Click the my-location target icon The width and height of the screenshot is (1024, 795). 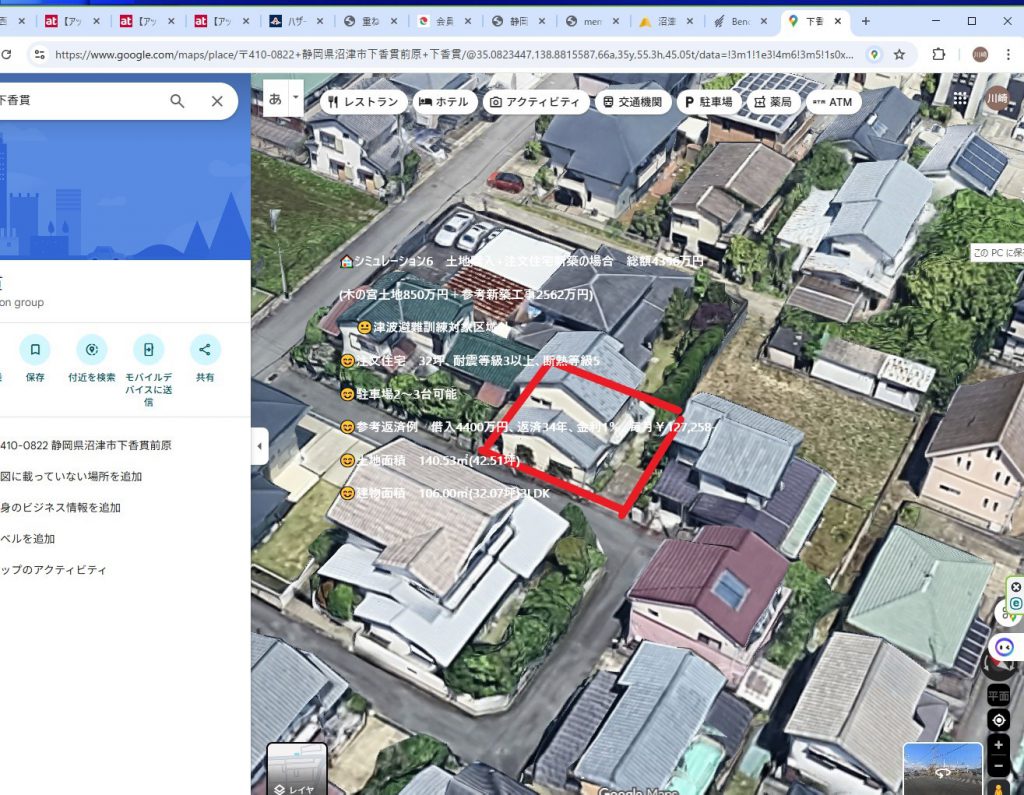pos(999,721)
